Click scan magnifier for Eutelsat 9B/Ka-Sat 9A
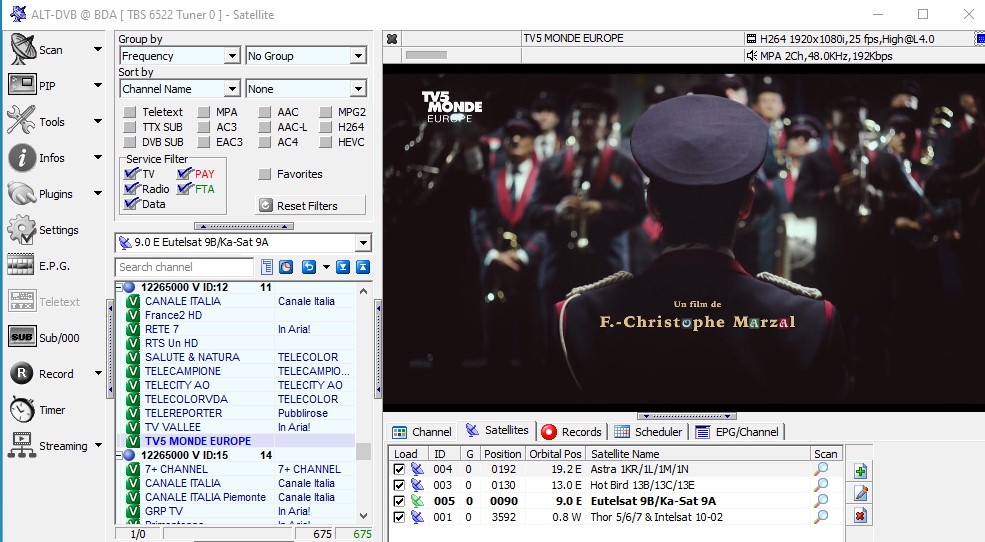 click(821, 501)
